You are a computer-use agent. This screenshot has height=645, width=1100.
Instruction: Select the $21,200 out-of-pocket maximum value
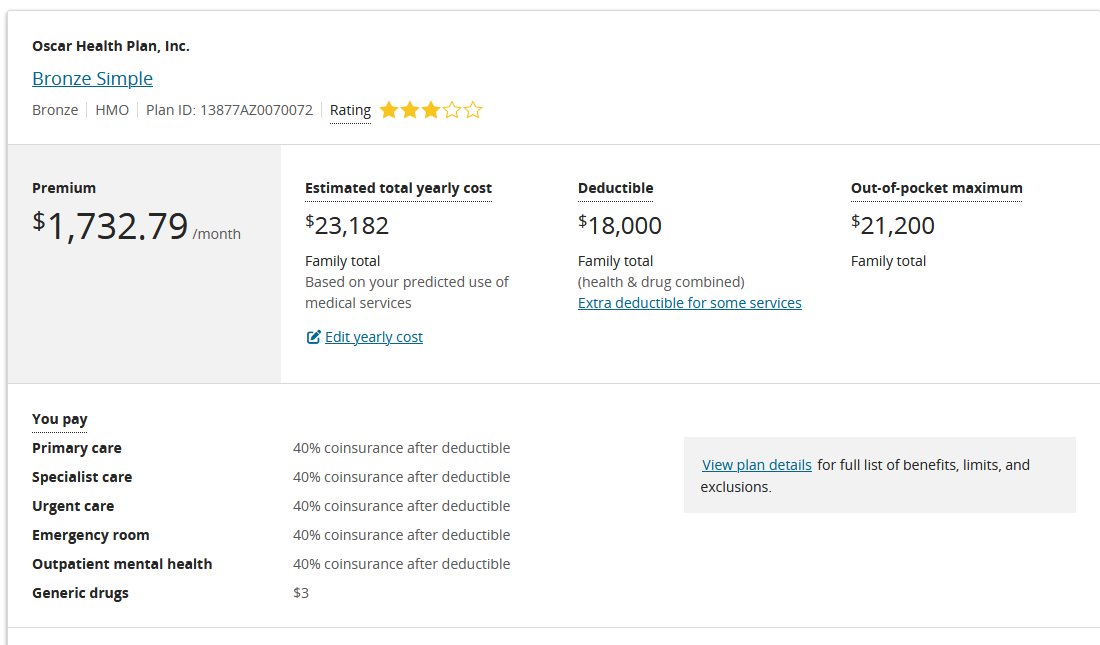892,225
